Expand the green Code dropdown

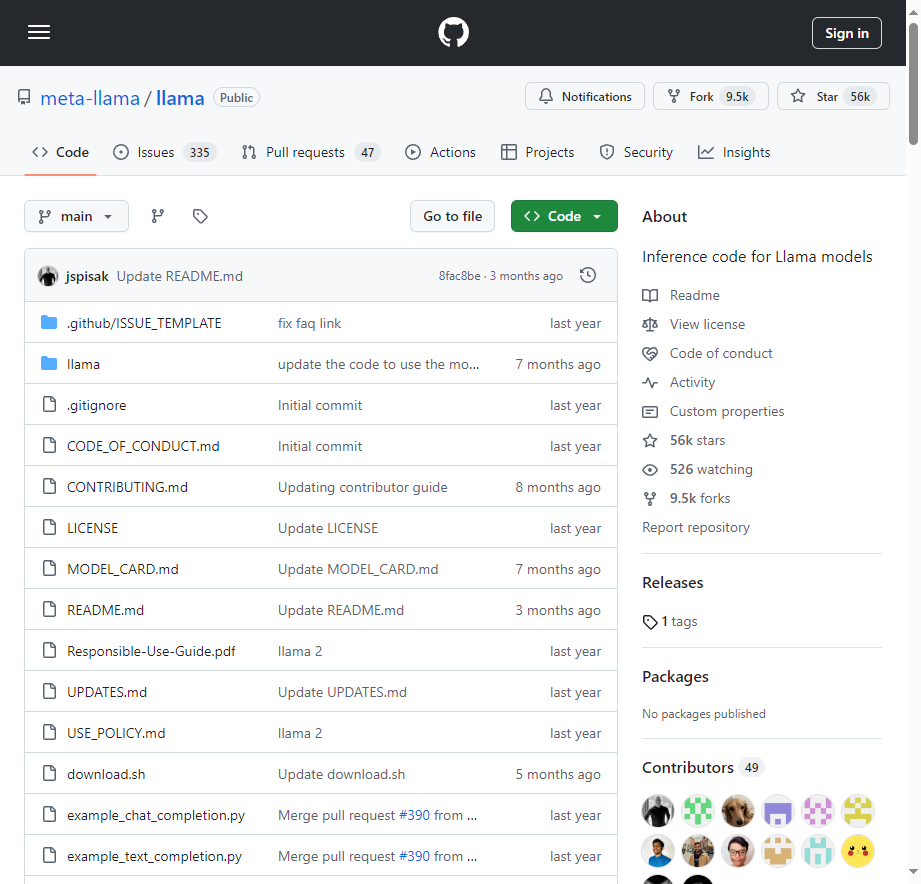pos(564,216)
